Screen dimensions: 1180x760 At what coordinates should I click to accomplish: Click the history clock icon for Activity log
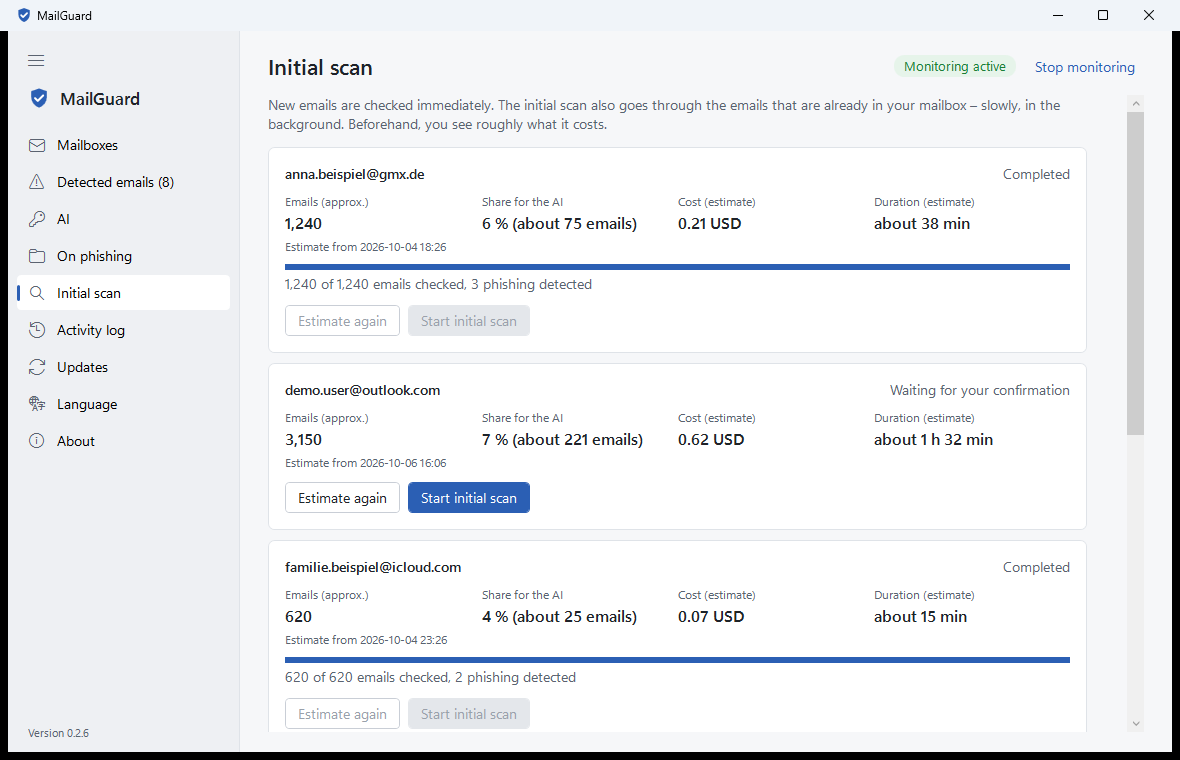tap(37, 330)
